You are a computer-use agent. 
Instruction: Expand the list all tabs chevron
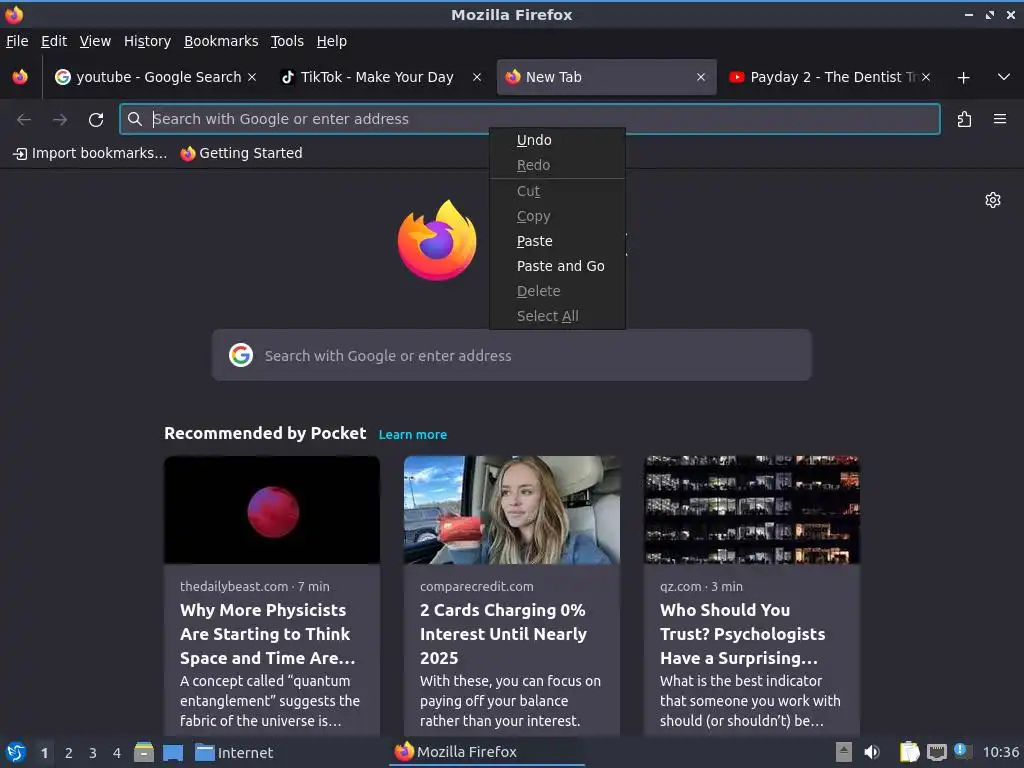1004,77
